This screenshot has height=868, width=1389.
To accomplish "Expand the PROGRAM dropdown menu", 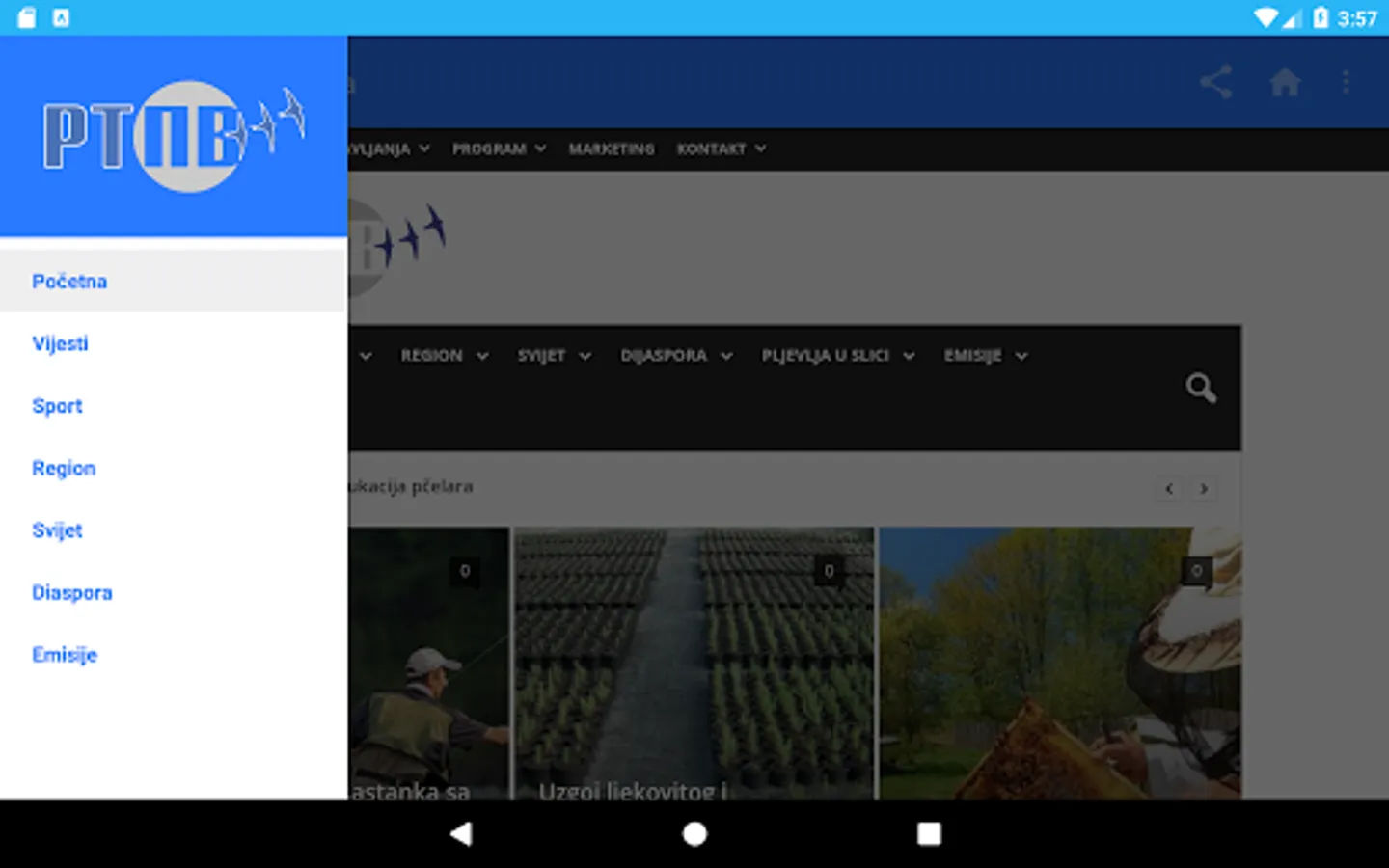I will click(x=499, y=149).
